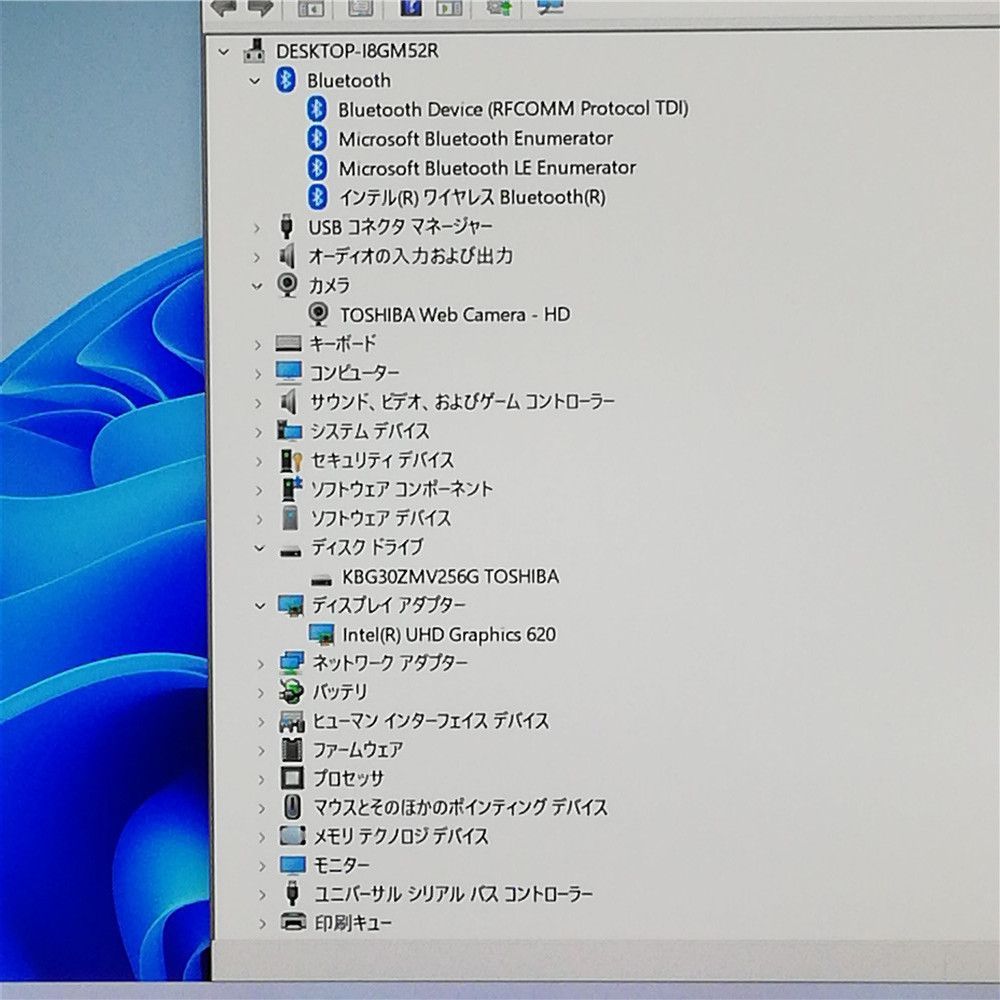Click the Bluetooth category icon
The height and width of the screenshot is (1000, 1000).
[x=285, y=80]
